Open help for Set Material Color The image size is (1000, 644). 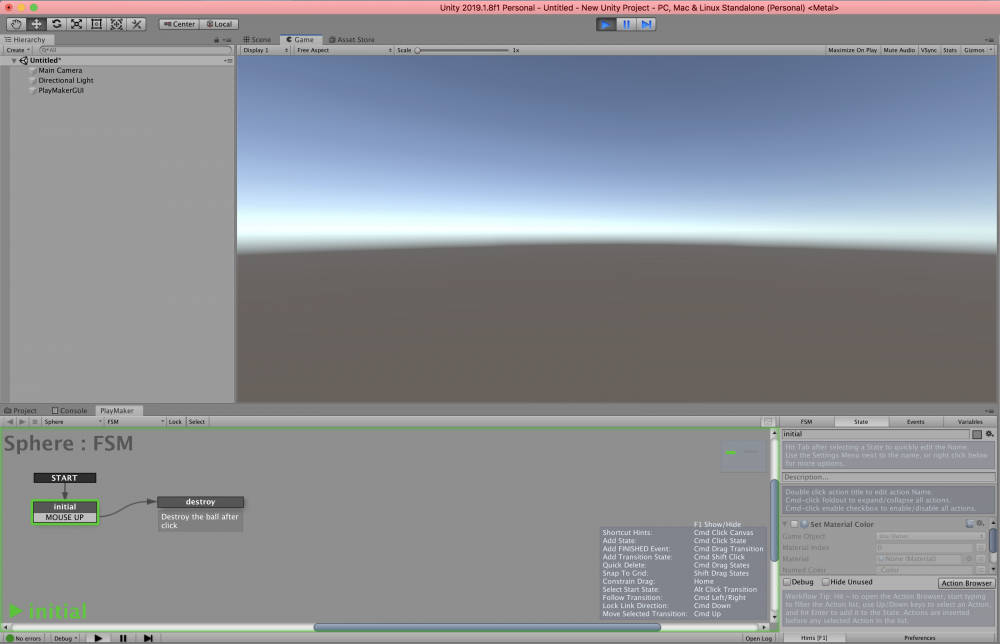click(x=969, y=523)
